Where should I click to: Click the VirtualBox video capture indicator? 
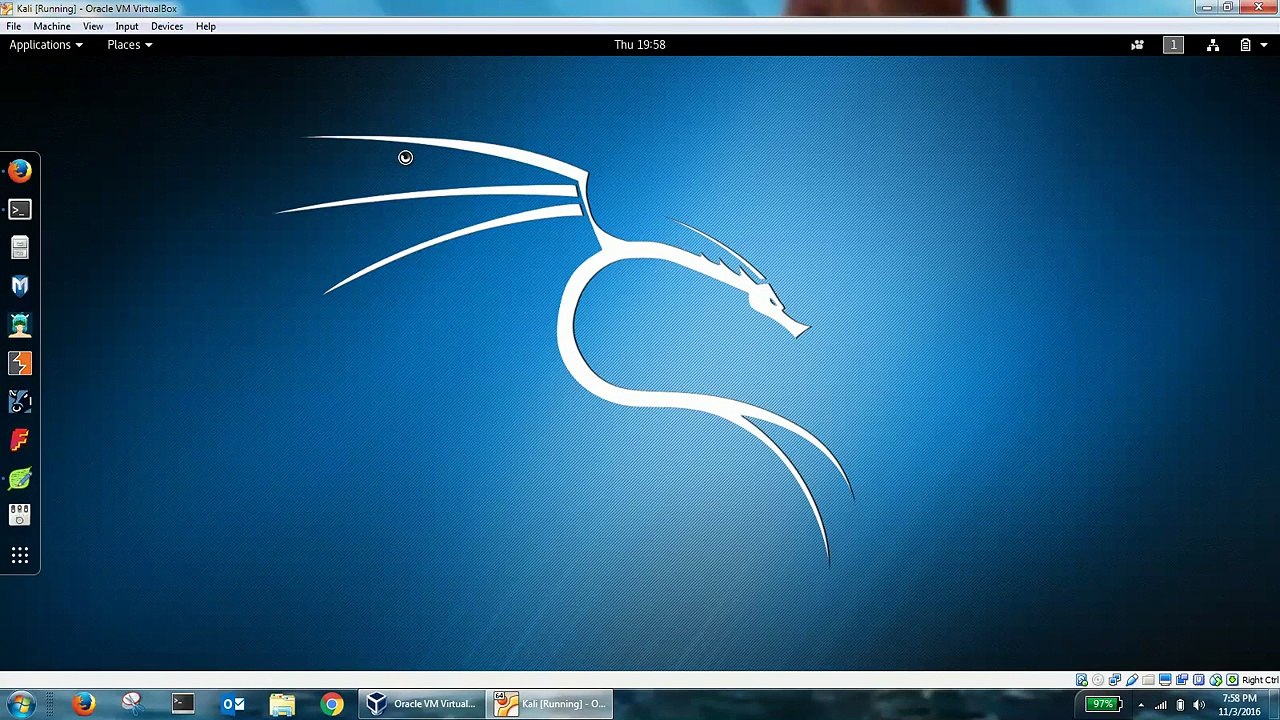1182,680
